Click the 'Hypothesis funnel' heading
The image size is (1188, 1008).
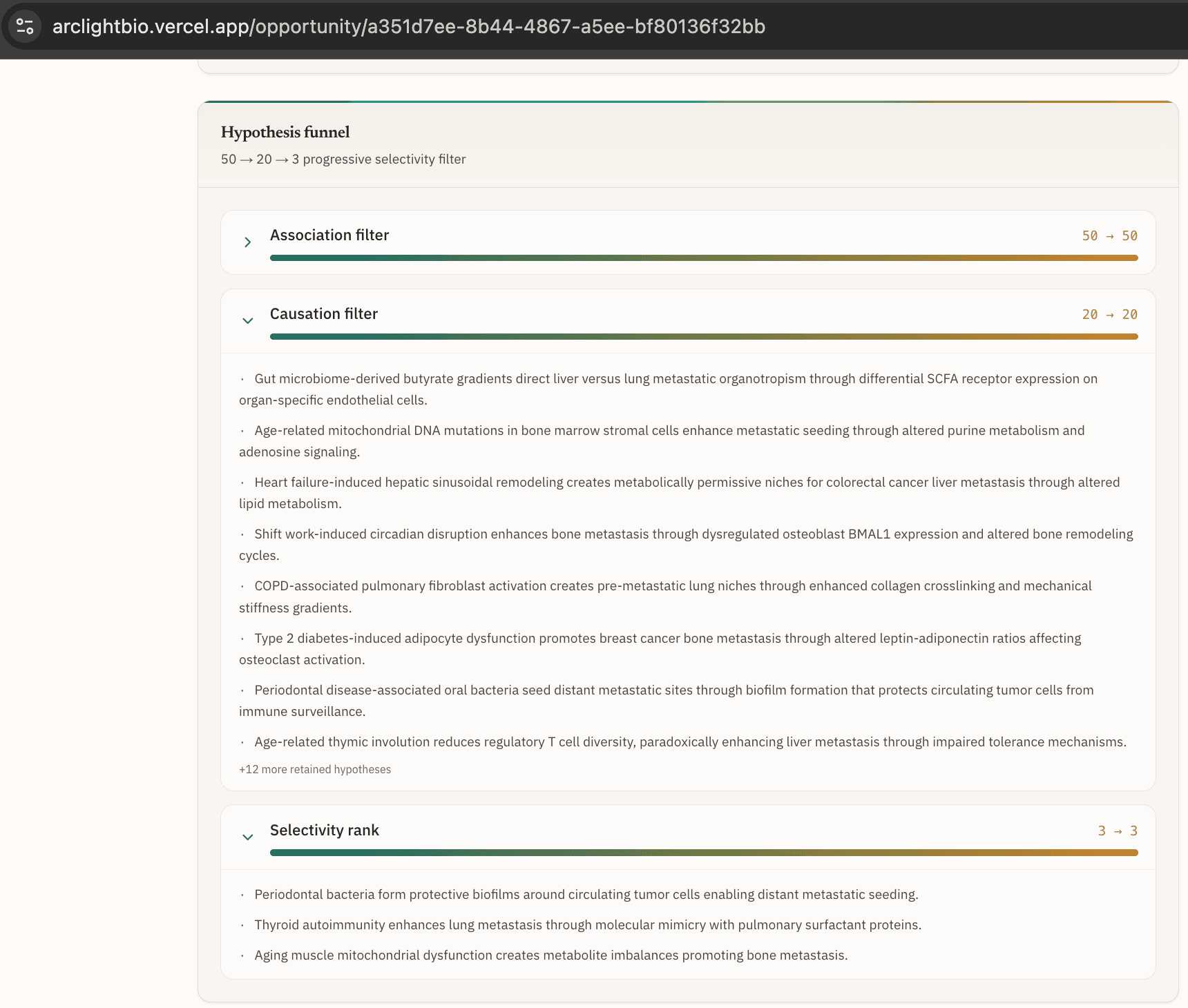pyautogui.click(x=285, y=132)
